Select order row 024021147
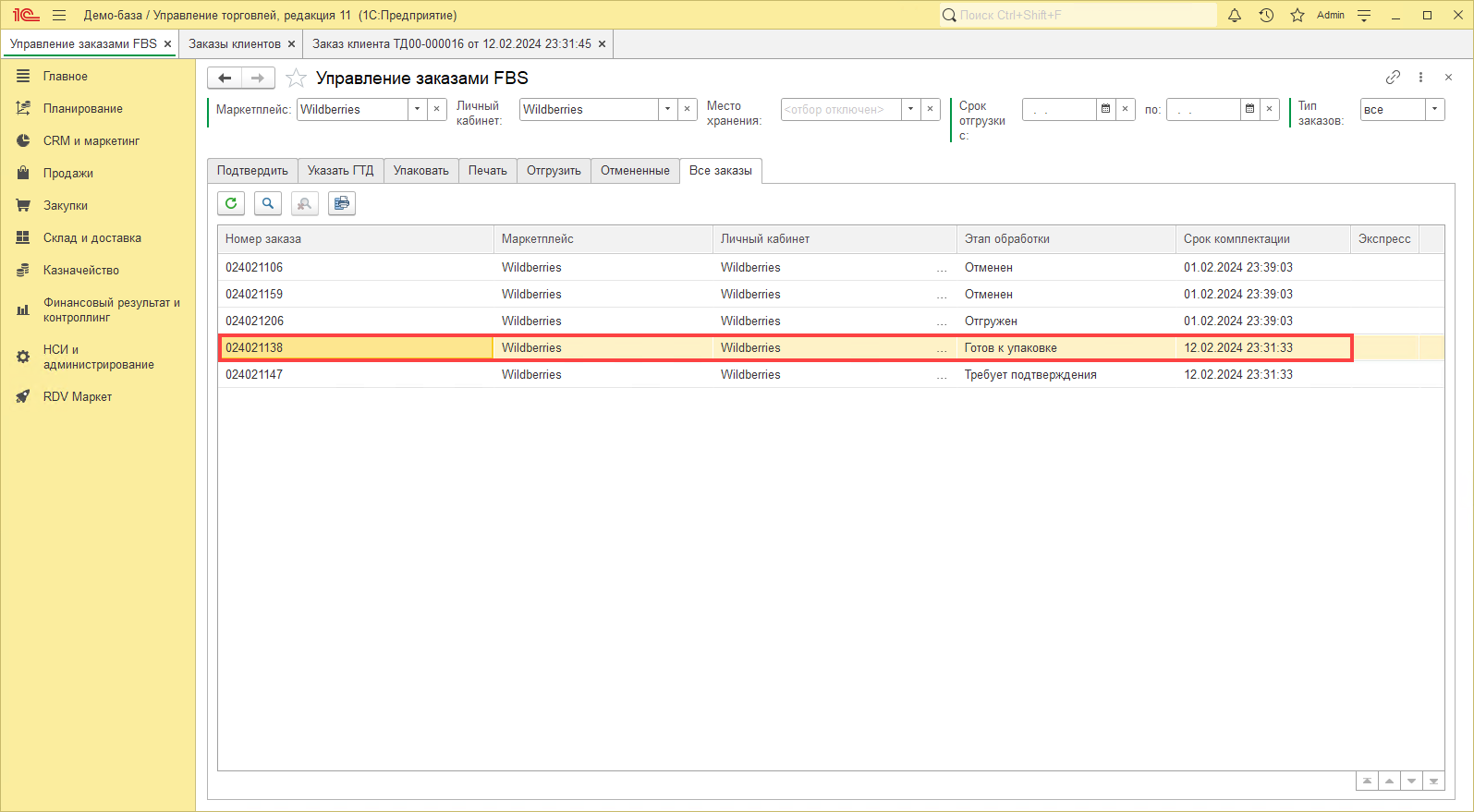Viewport: 1474px width, 812px height. tap(255, 375)
